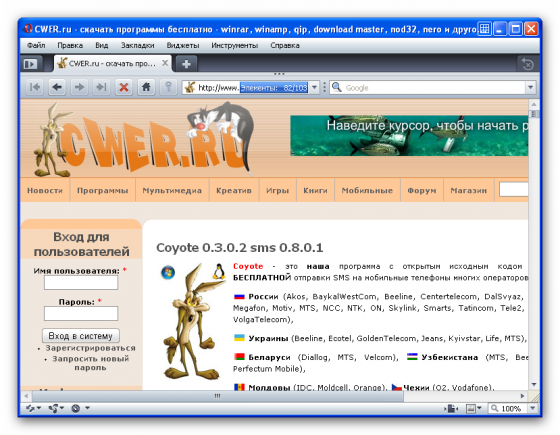Click the fish banner advertisement

409,136
